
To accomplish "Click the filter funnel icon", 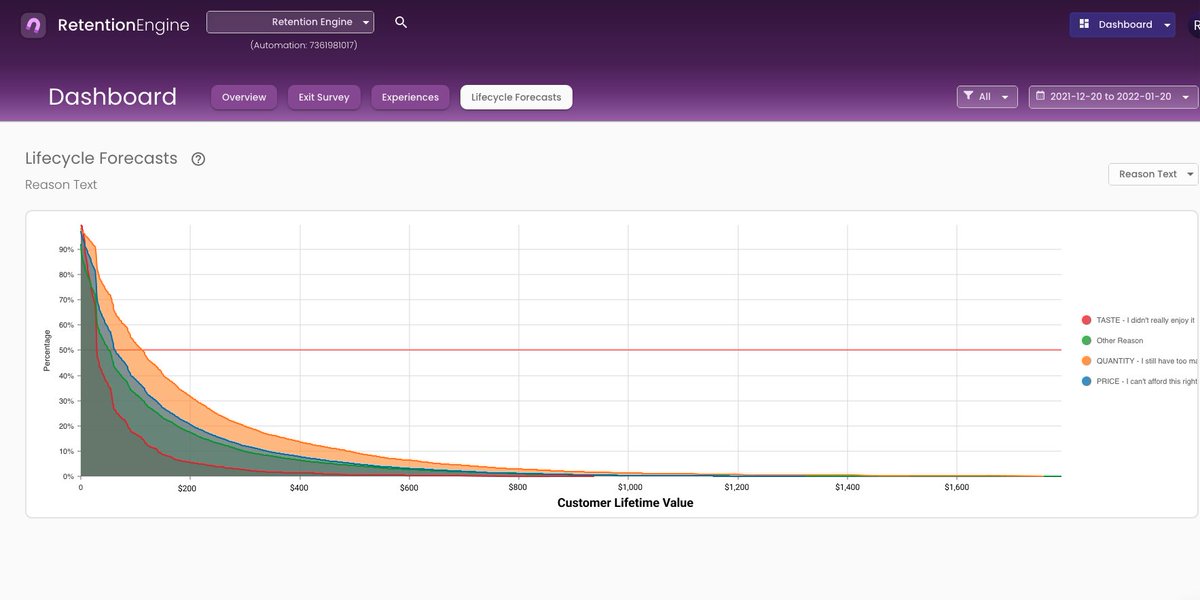I will 968,97.
